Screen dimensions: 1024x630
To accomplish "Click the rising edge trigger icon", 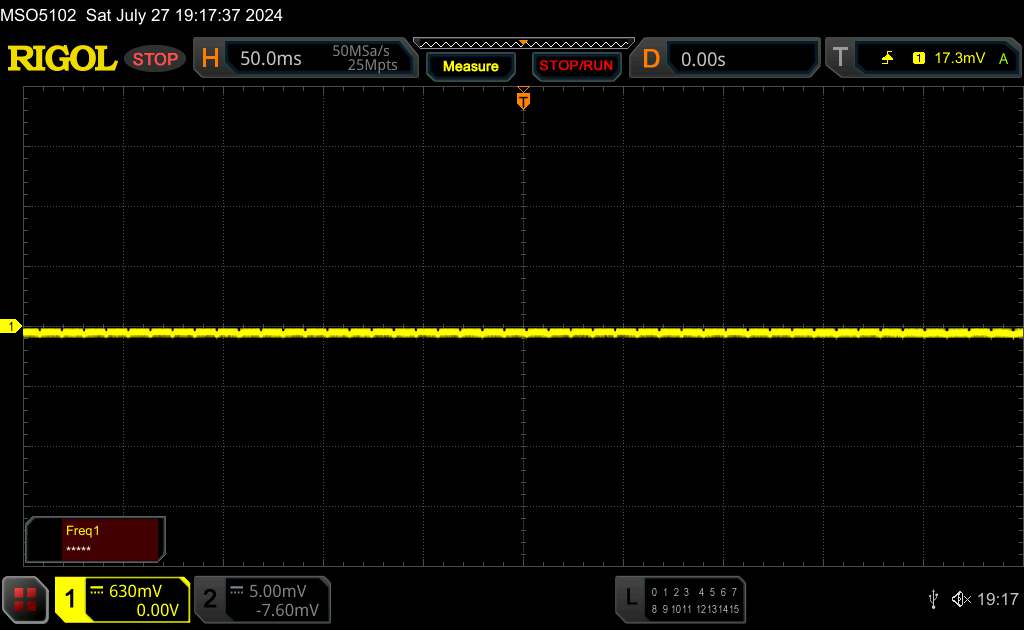I will (x=887, y=58).
